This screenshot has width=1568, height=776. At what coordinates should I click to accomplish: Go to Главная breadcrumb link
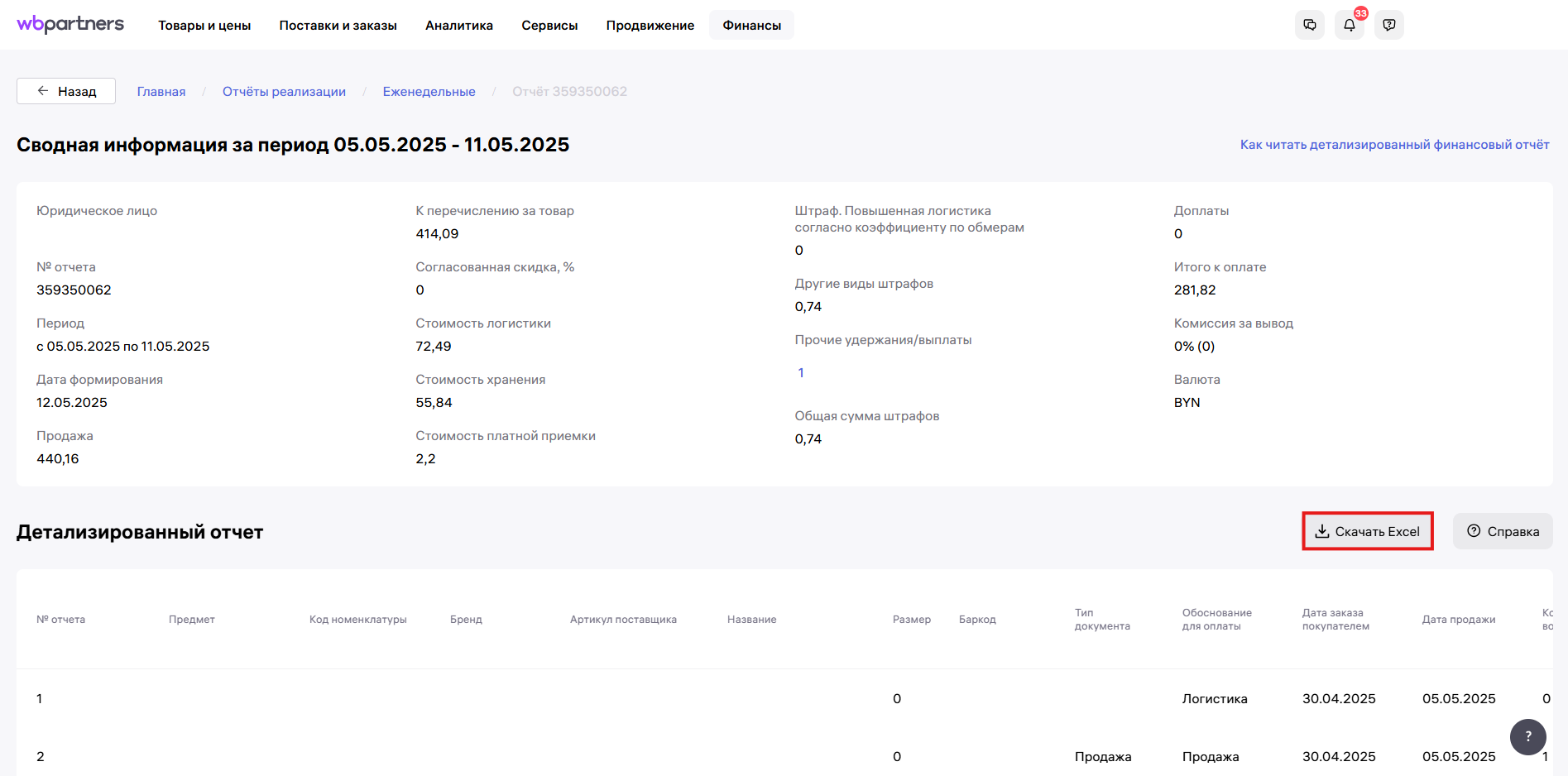[x=161, y=92]
